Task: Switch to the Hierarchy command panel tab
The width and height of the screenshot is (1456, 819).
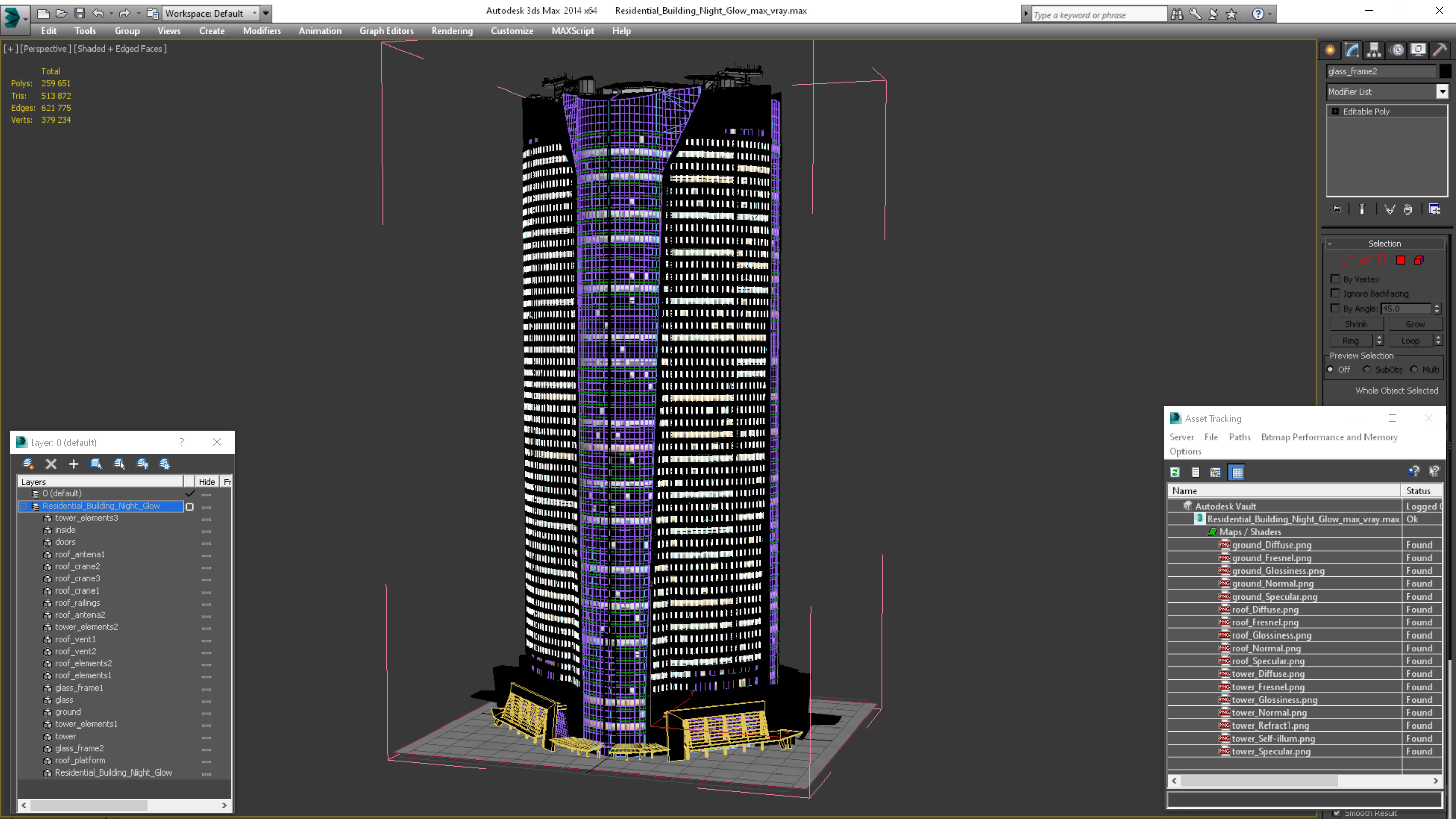Action: pos(1374,51)
